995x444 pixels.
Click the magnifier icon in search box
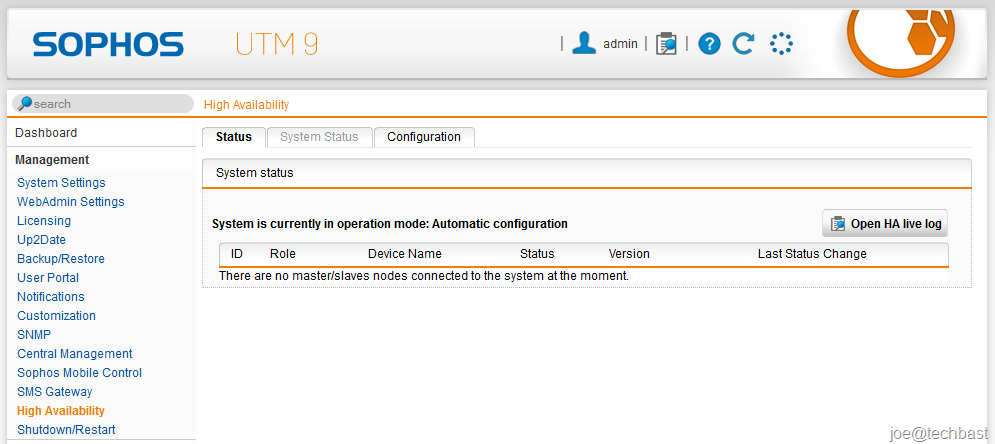[25, 103]
